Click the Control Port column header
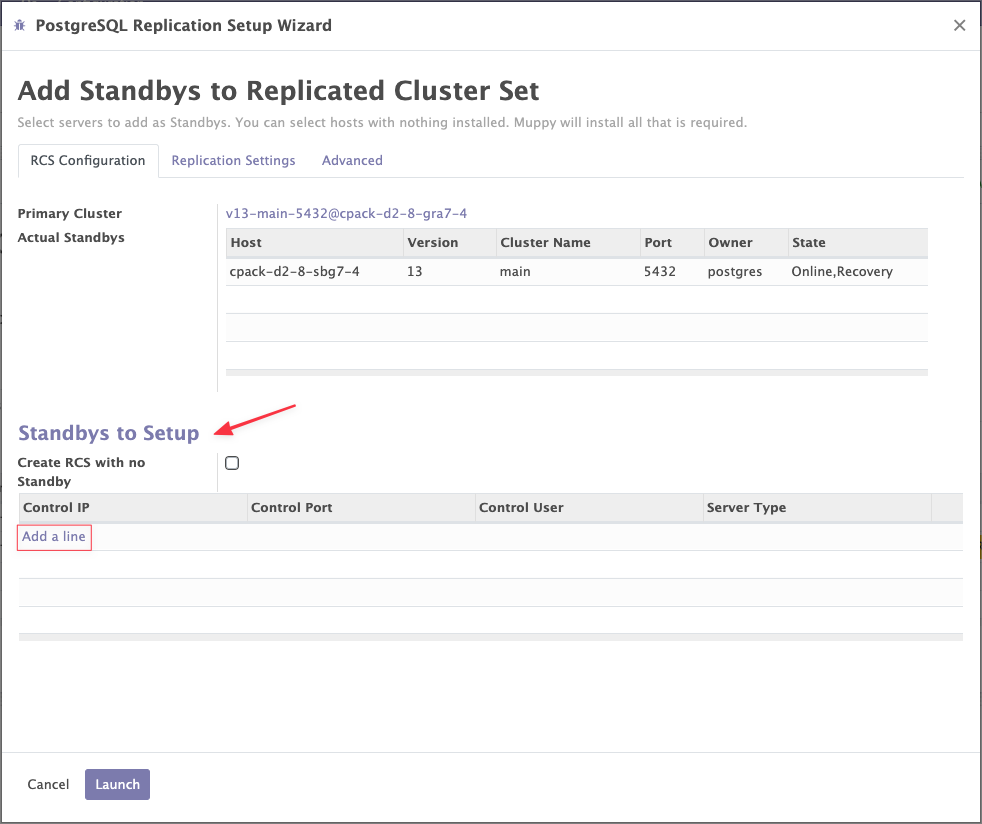 tap(291, 508)
